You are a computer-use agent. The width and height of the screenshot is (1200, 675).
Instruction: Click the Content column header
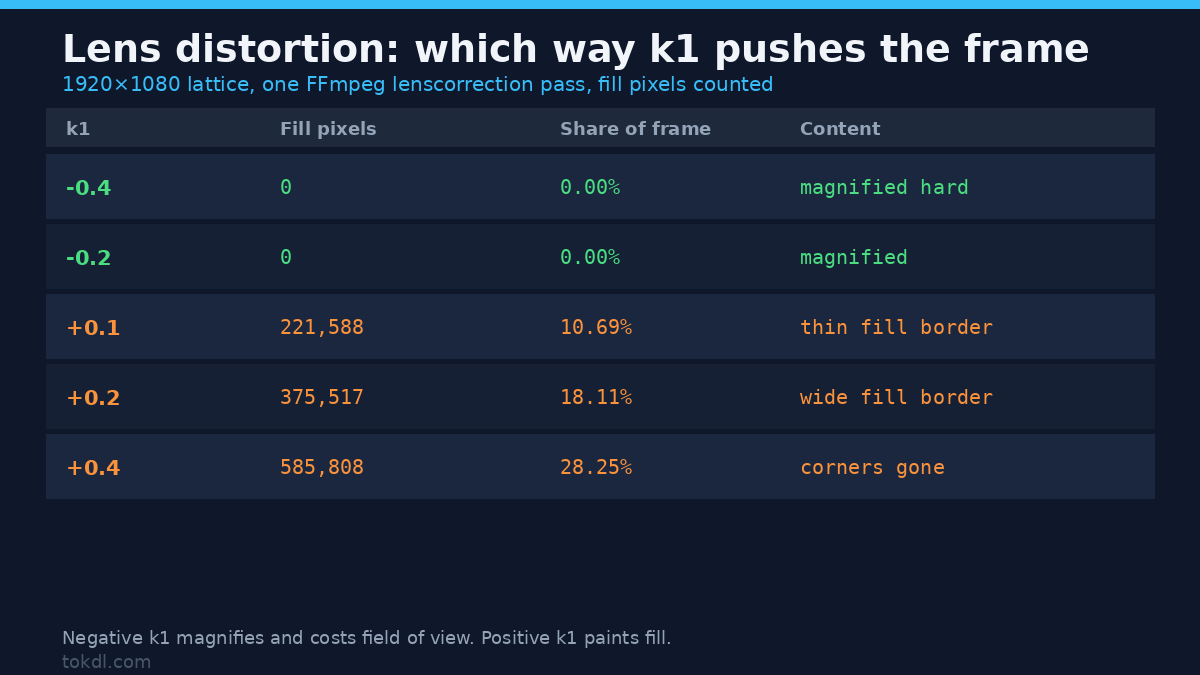840,129
